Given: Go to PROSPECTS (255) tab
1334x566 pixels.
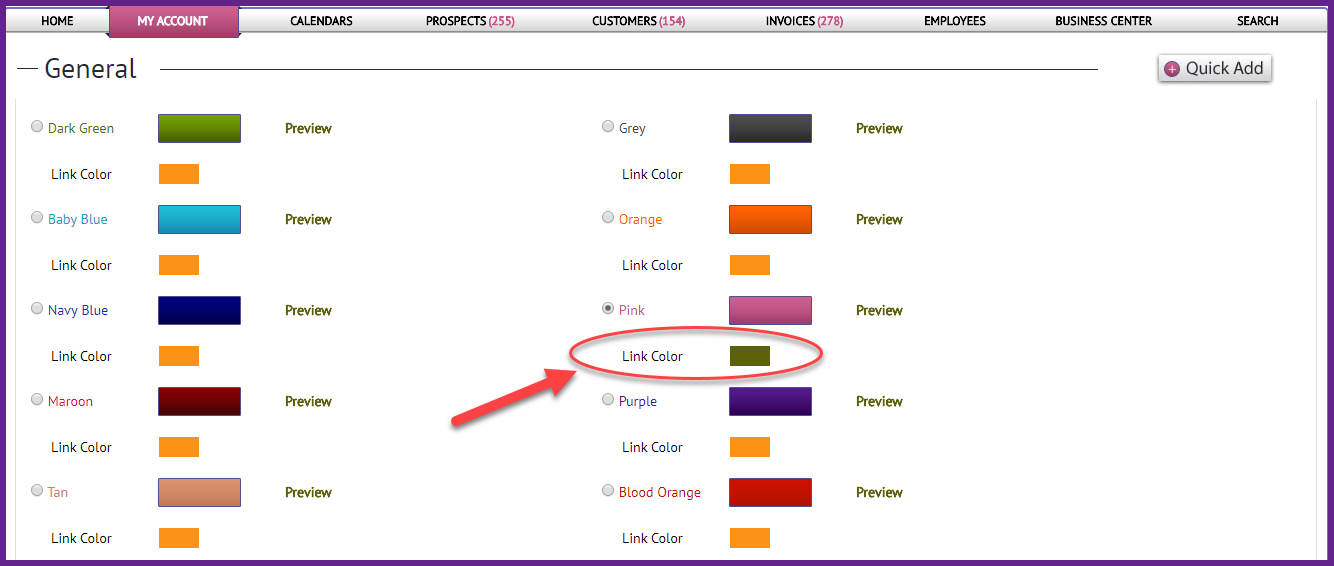Looking at the screenshot, I should tap(470, 21).
